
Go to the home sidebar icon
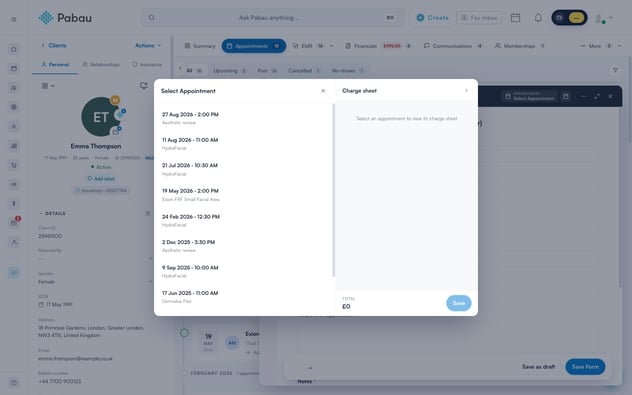click(x=14, y=49)
